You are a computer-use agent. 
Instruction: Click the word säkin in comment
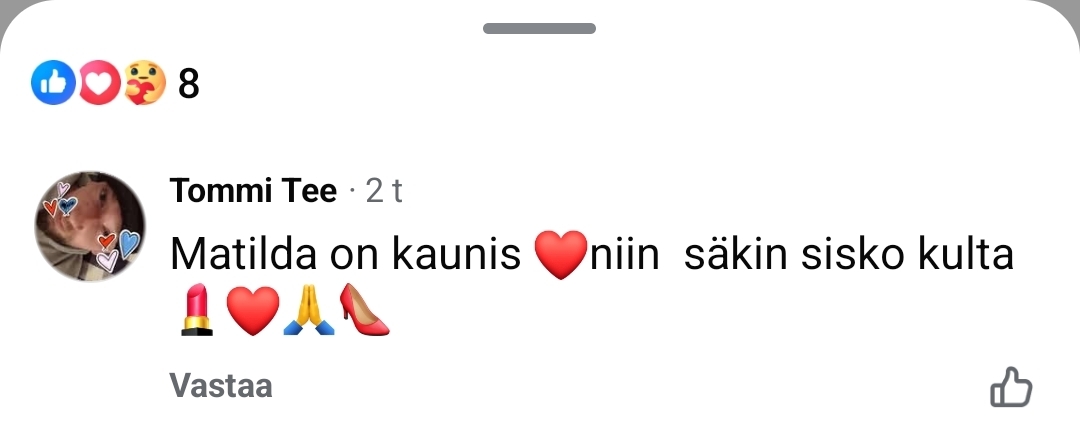(x=736, y=254)
